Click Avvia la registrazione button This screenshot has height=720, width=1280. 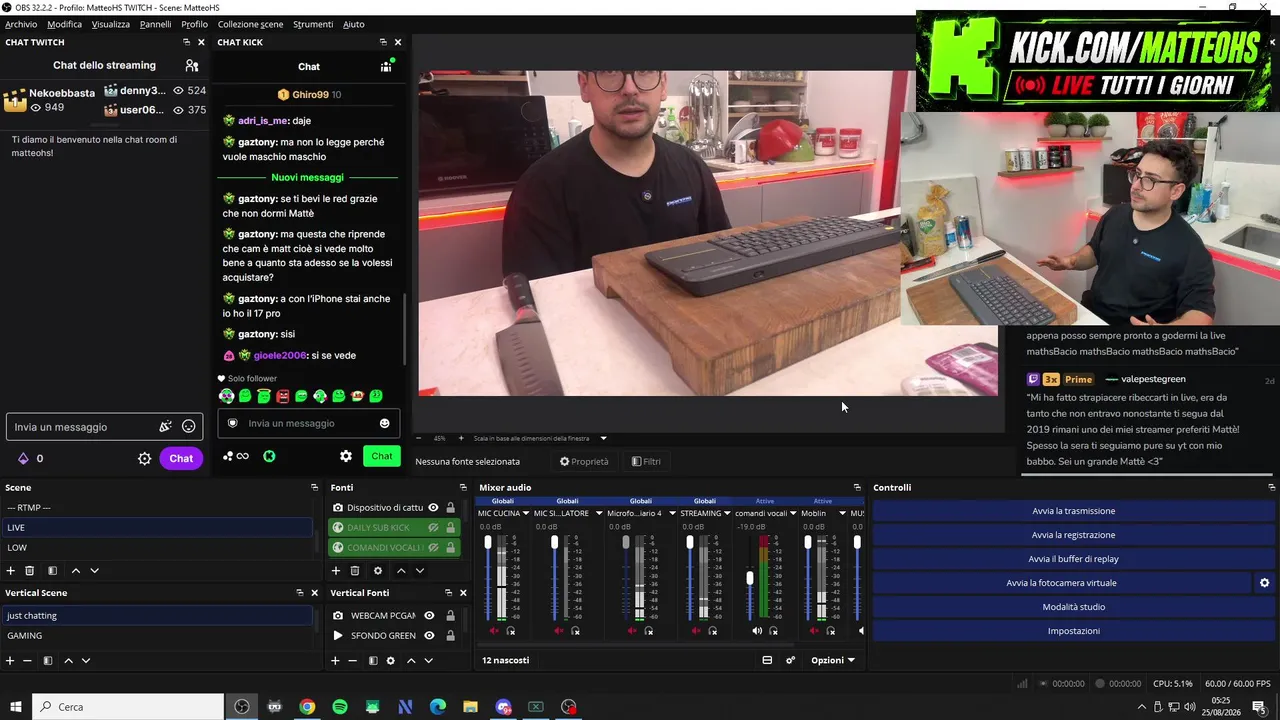[x=1074, y=535]
